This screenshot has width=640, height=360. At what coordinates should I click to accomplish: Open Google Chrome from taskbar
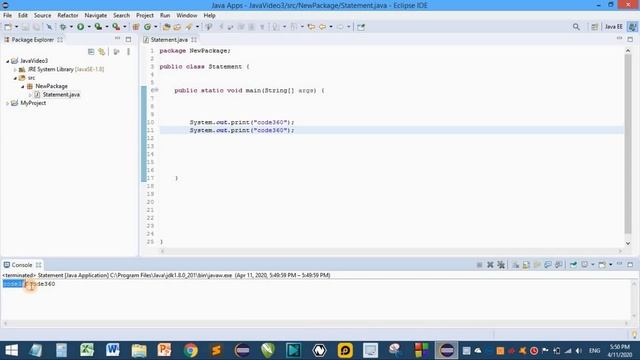pos(190,350)
